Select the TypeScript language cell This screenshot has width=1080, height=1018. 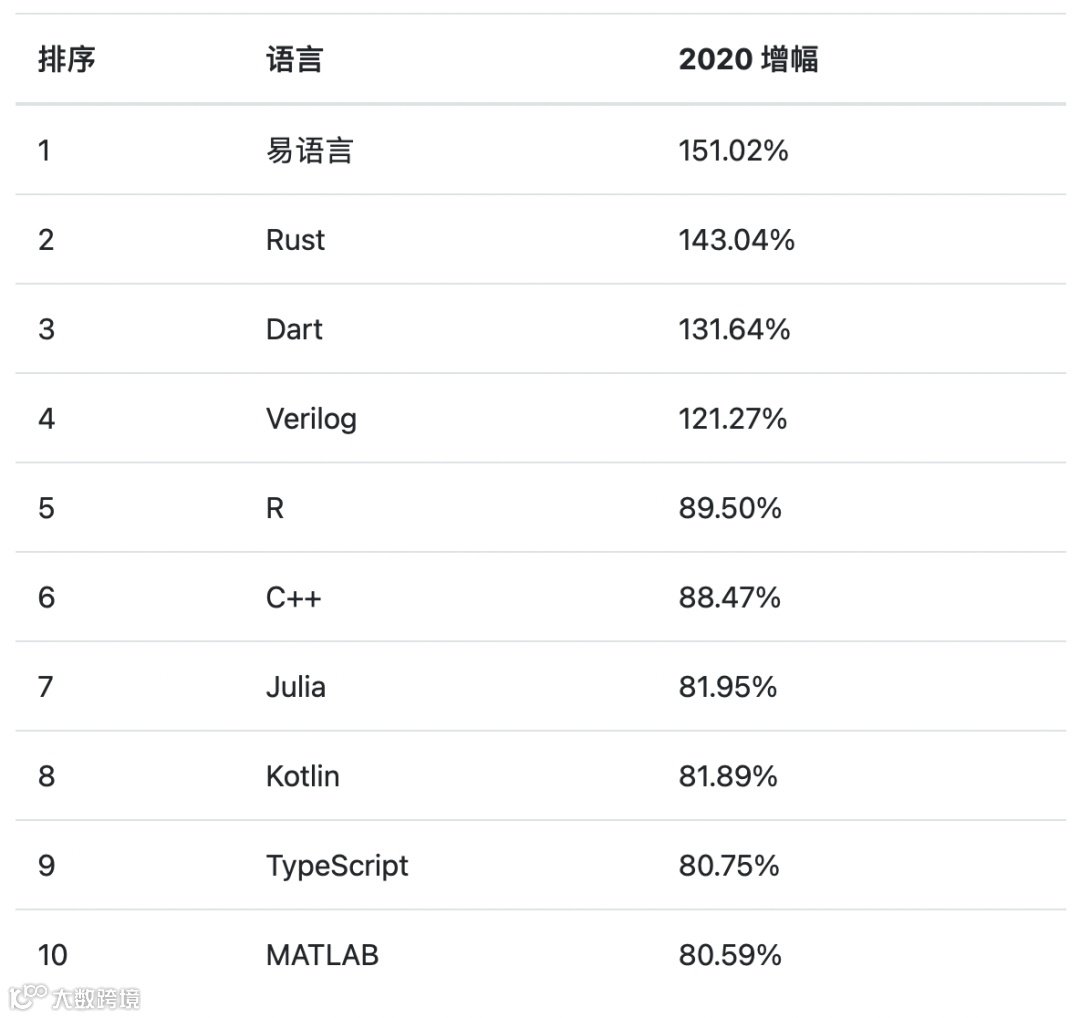pos(337,865)
